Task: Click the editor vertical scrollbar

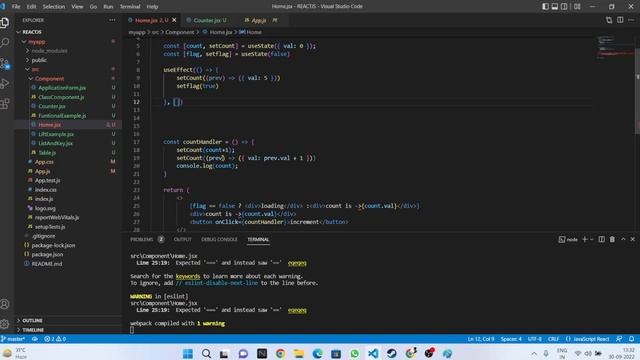Action: click(637, 92)
